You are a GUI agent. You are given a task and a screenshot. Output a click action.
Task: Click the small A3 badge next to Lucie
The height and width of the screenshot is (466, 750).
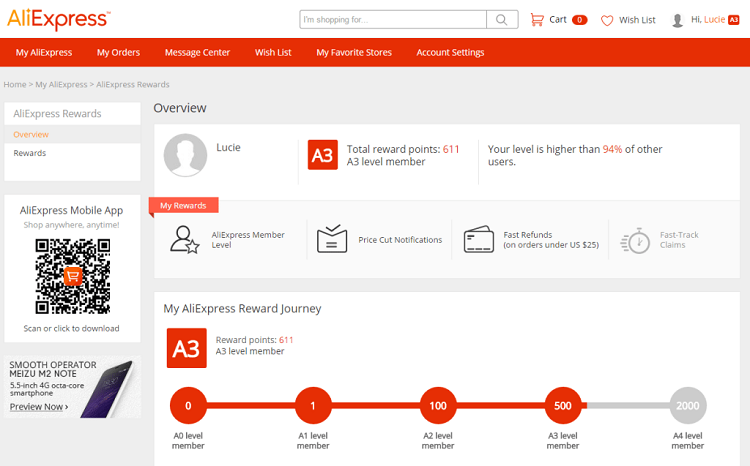point(734,20)
